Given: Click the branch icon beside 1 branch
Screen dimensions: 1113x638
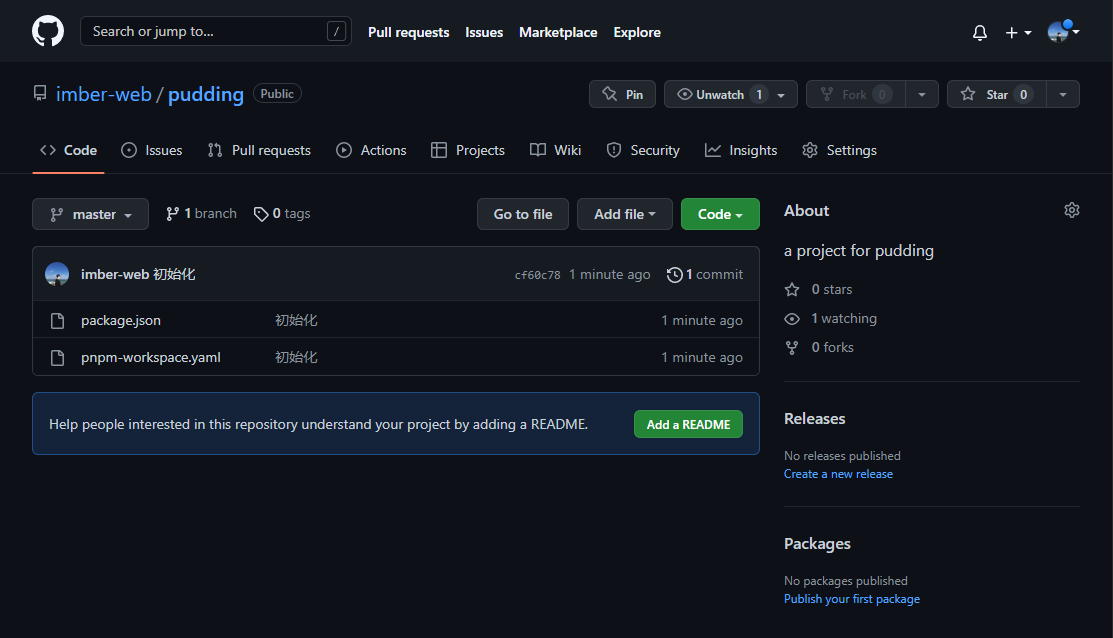Looking at the screenshot, I should coord(172,214).
